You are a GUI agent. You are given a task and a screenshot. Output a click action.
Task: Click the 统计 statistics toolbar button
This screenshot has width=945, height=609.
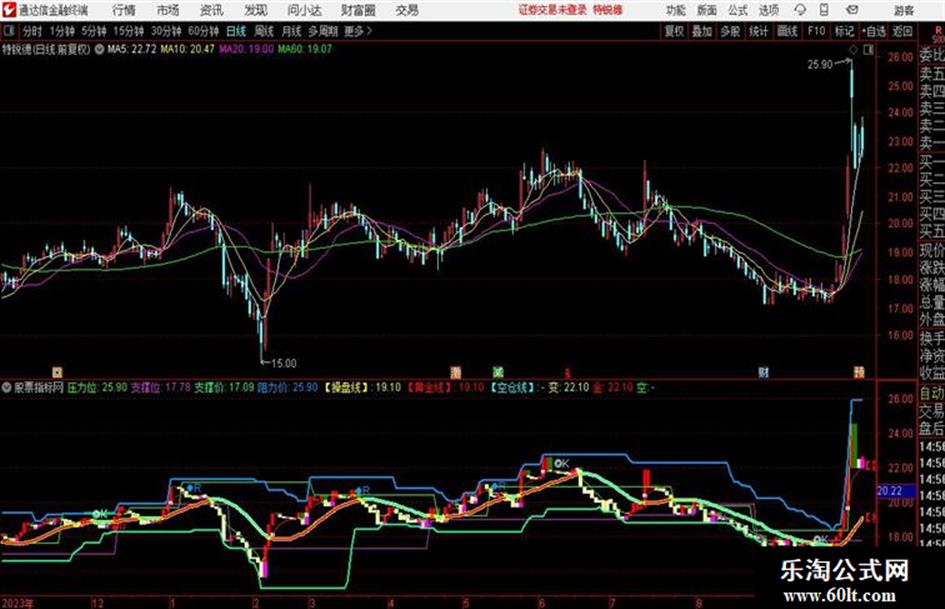point(758,31)
